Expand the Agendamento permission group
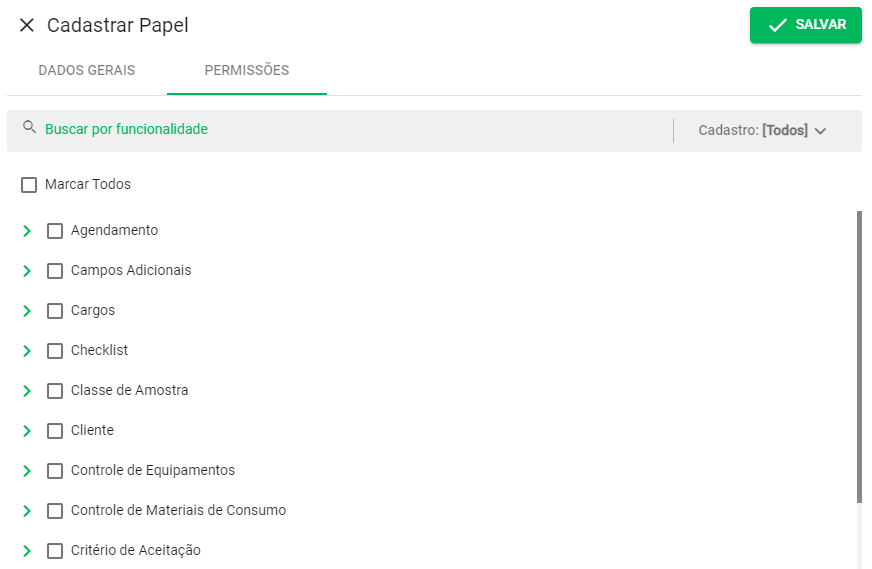 tap(27, 231)
